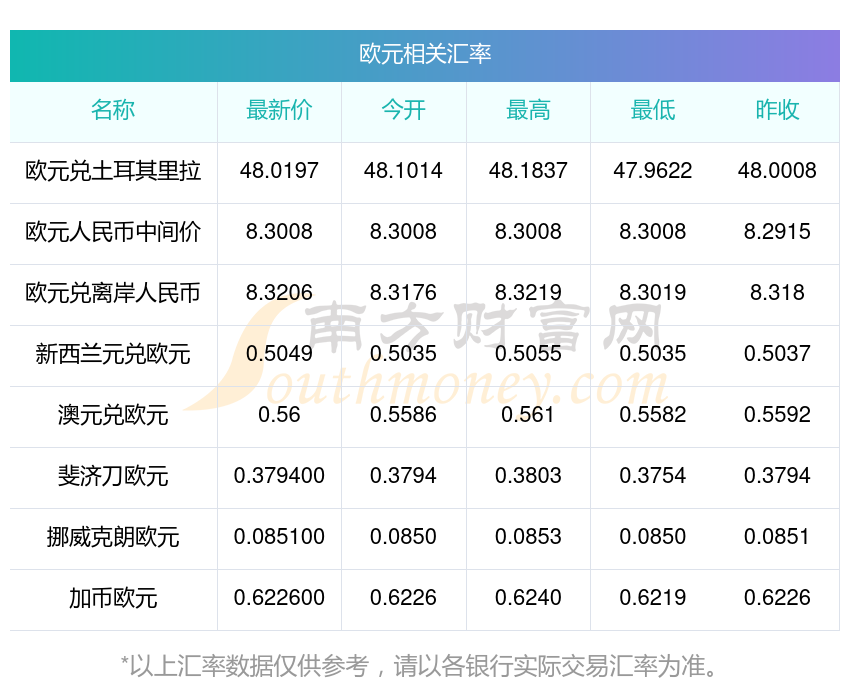Click 斐济刀欧元 今开 value 0.3794

pyautogui.click(x=403, y=476)
